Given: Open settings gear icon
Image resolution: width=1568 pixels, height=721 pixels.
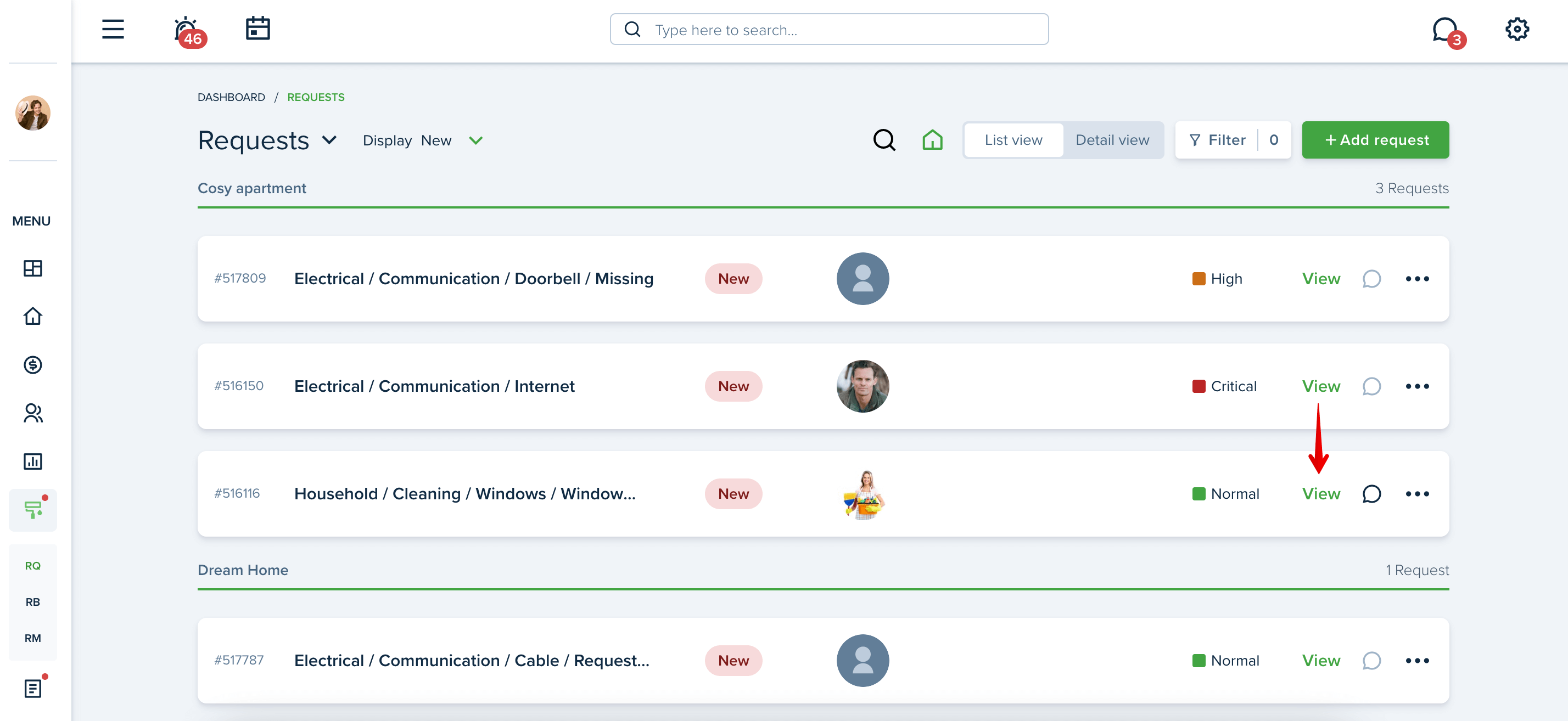Looking at the screenshot, I should click(x=1517, y=29).
